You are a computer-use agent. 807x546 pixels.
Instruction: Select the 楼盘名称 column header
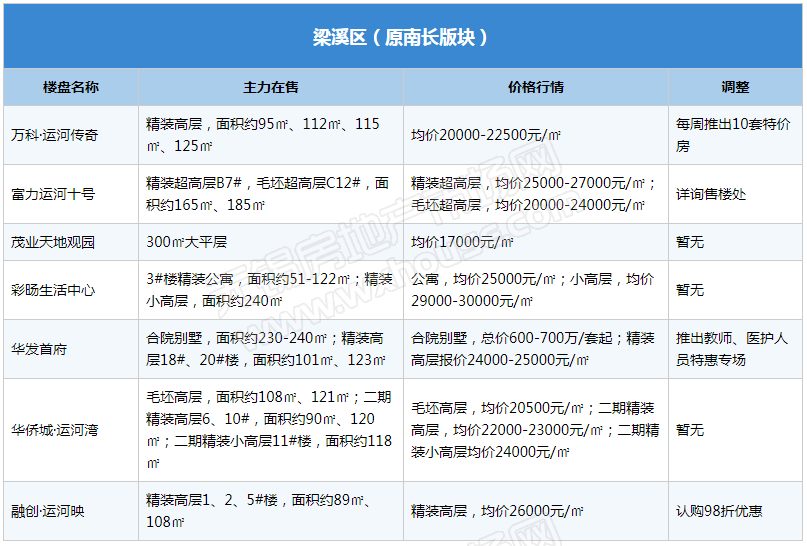(x=71, y=87)
